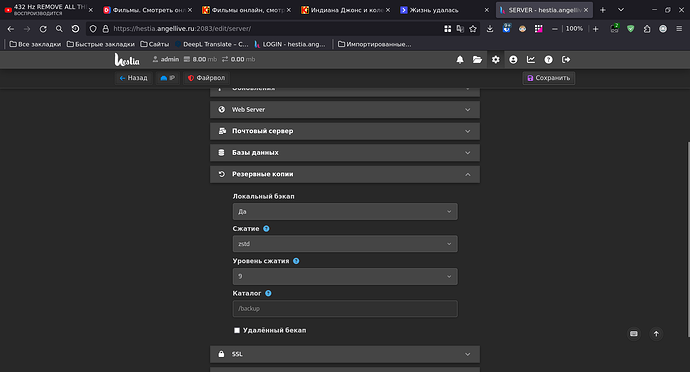Click the Hestia logo

(127, 59)
